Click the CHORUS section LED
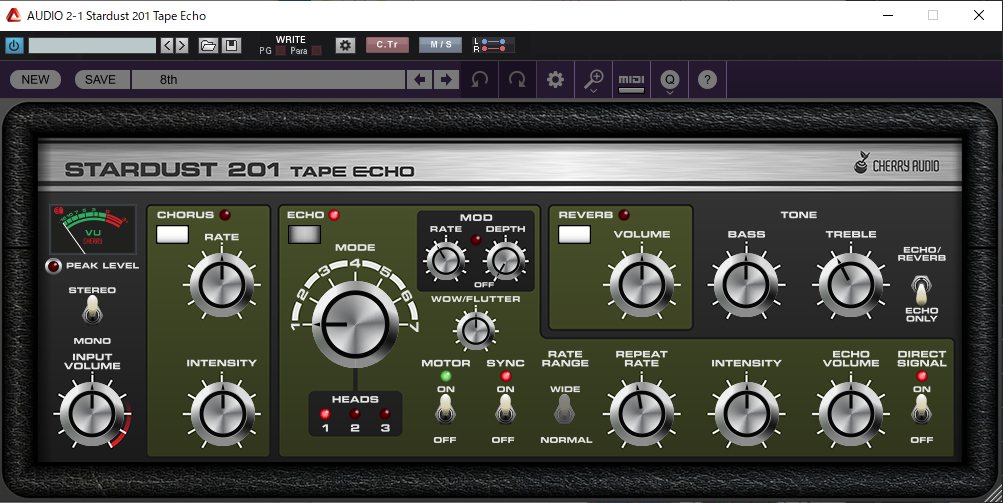Screen dimensions: 1003x503 point(225,215)
